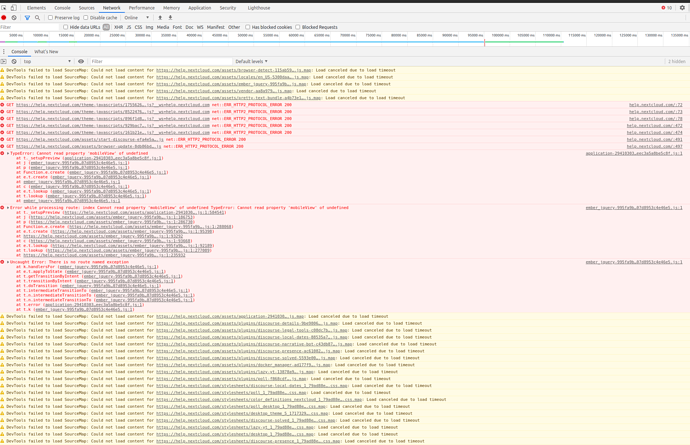This screenshot has width=690, height=445.
Task: Switch to the Security tab
Action: click(228, 8)
